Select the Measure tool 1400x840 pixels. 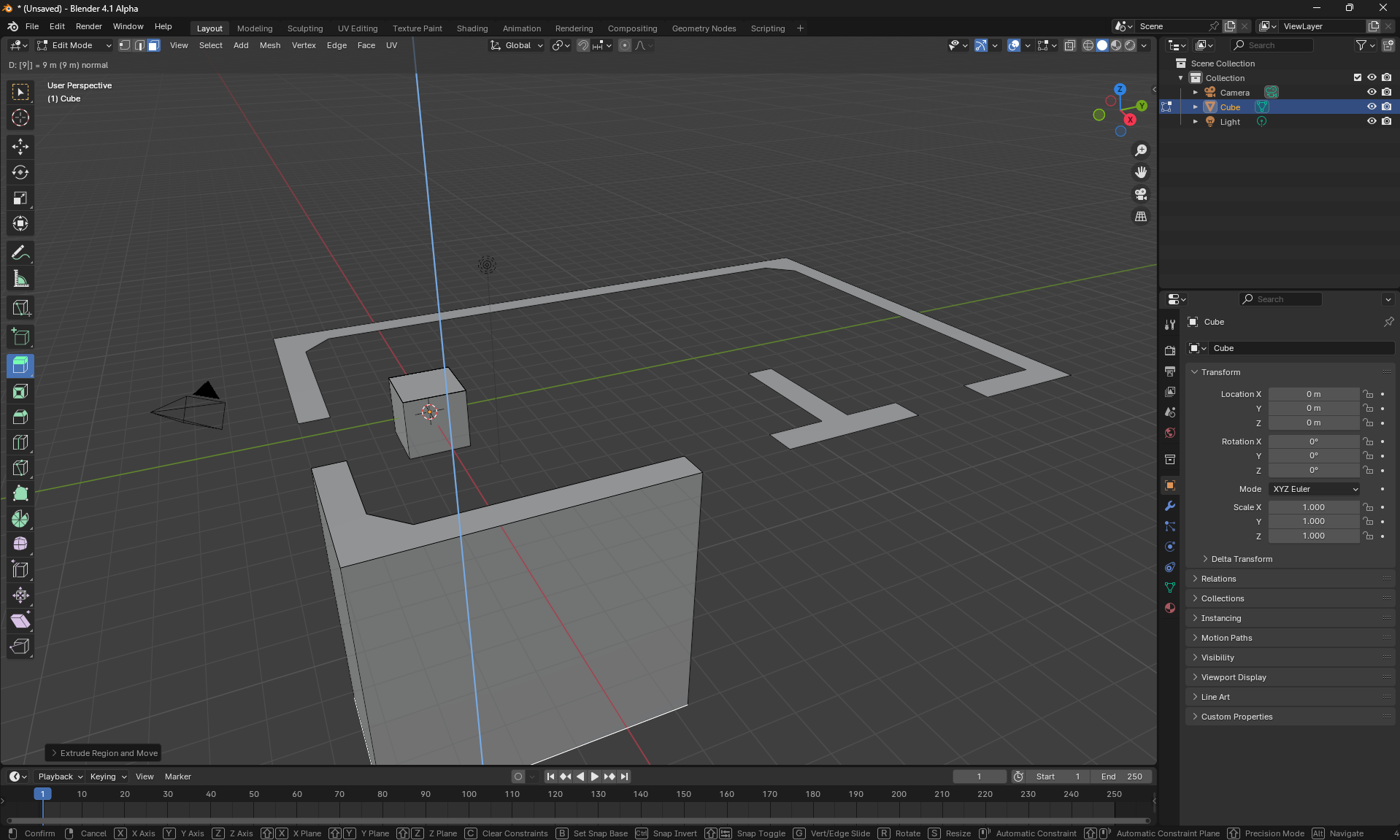(20, 278)
